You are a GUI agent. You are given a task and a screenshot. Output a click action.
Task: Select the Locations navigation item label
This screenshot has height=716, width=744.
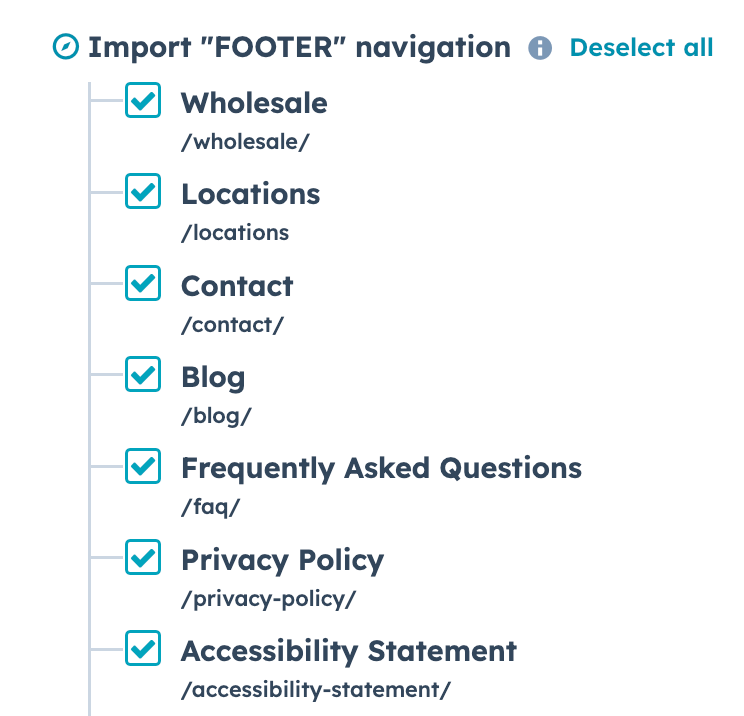click(250, 194)
